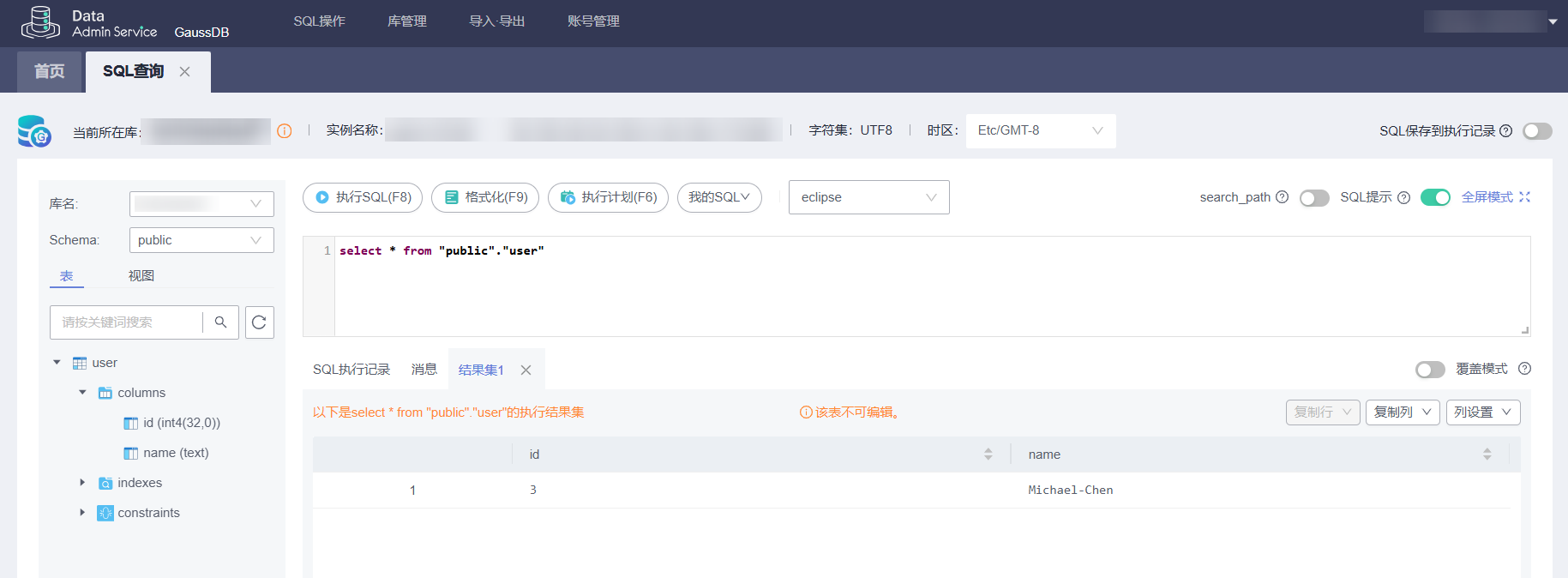Image resolution: width=1568 pixels, height=578 pixels.
Task: Click into the SQL editor text area
Action: coord(932,286)
